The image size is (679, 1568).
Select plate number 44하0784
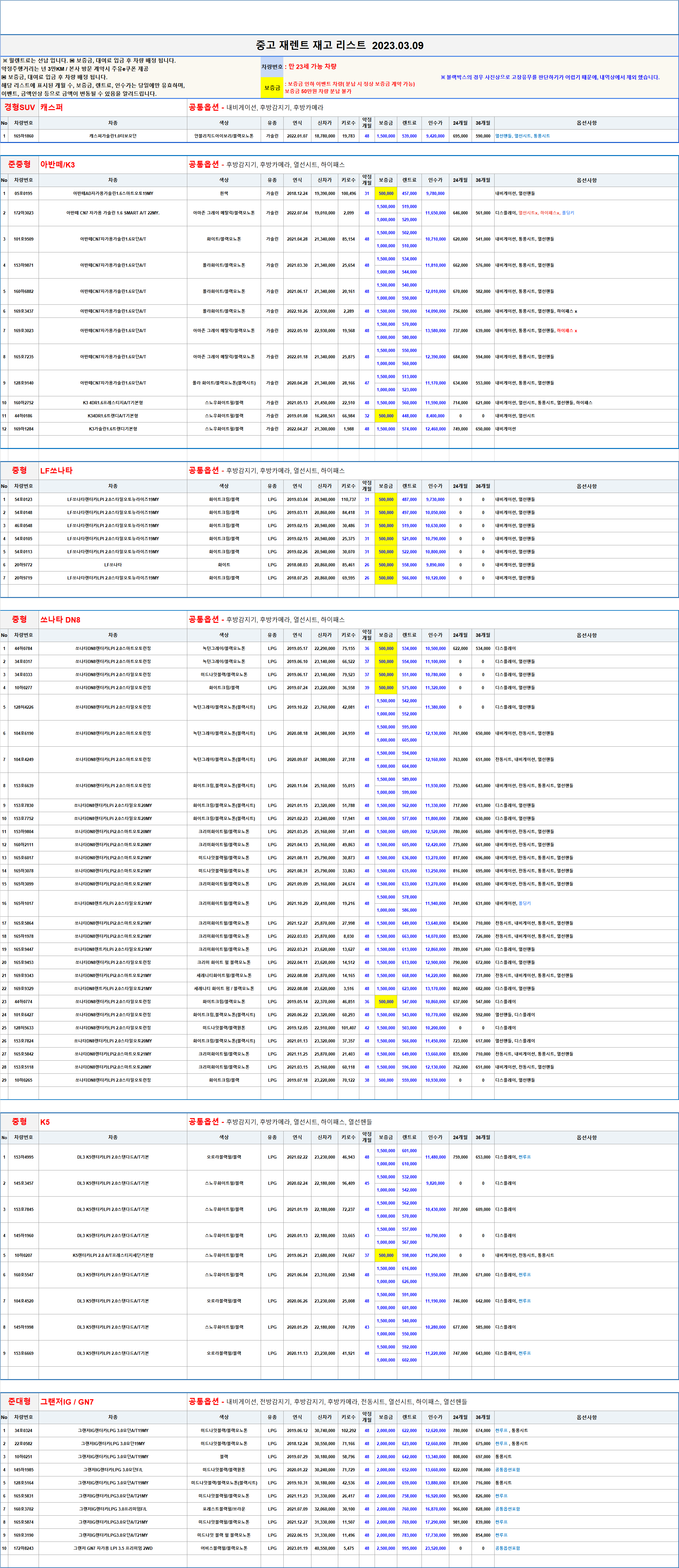[24, 648]
